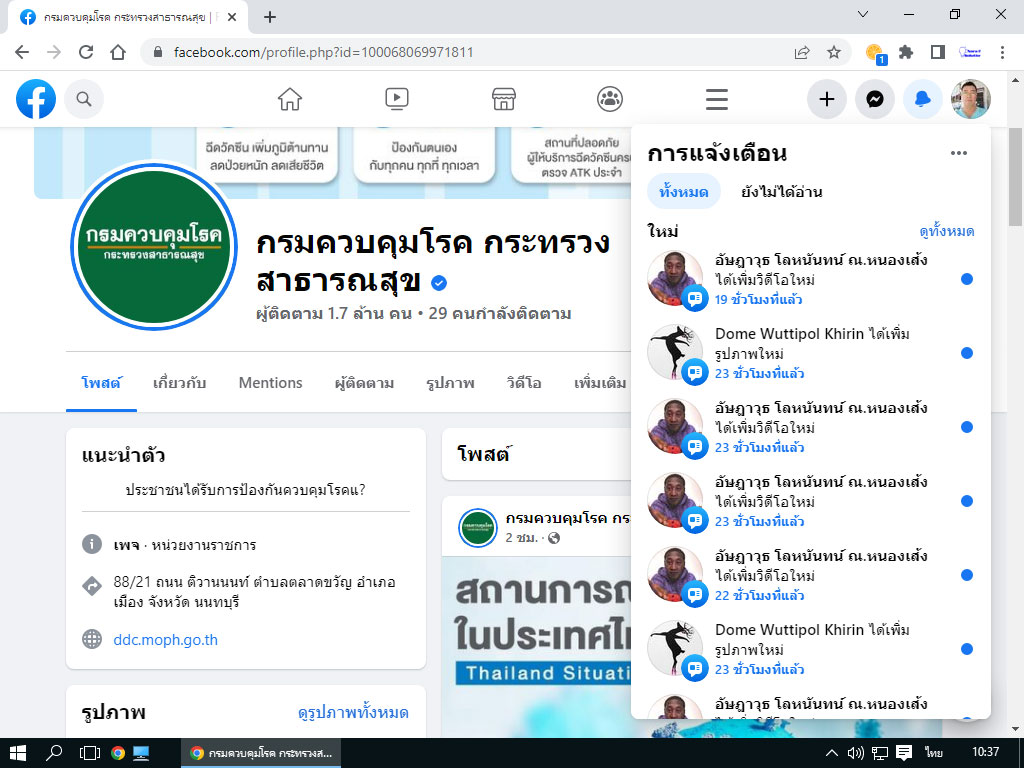Click the followers count ผู้ติดตาม 1.7 ล้าน คน
The height and width of the screenshot is (768, 1024).
[334, 314]
